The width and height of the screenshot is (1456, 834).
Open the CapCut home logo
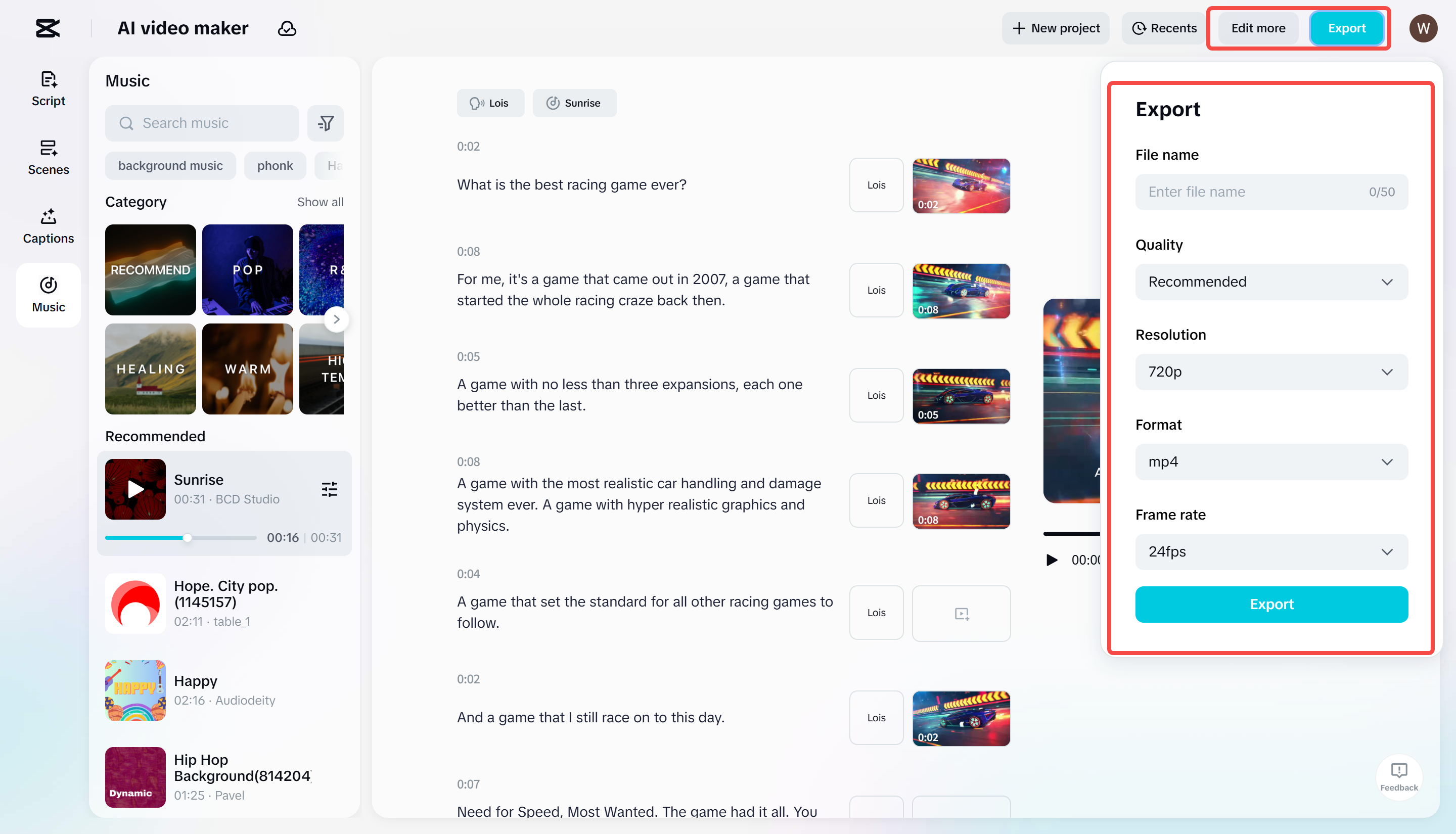[x=48, y=28]
